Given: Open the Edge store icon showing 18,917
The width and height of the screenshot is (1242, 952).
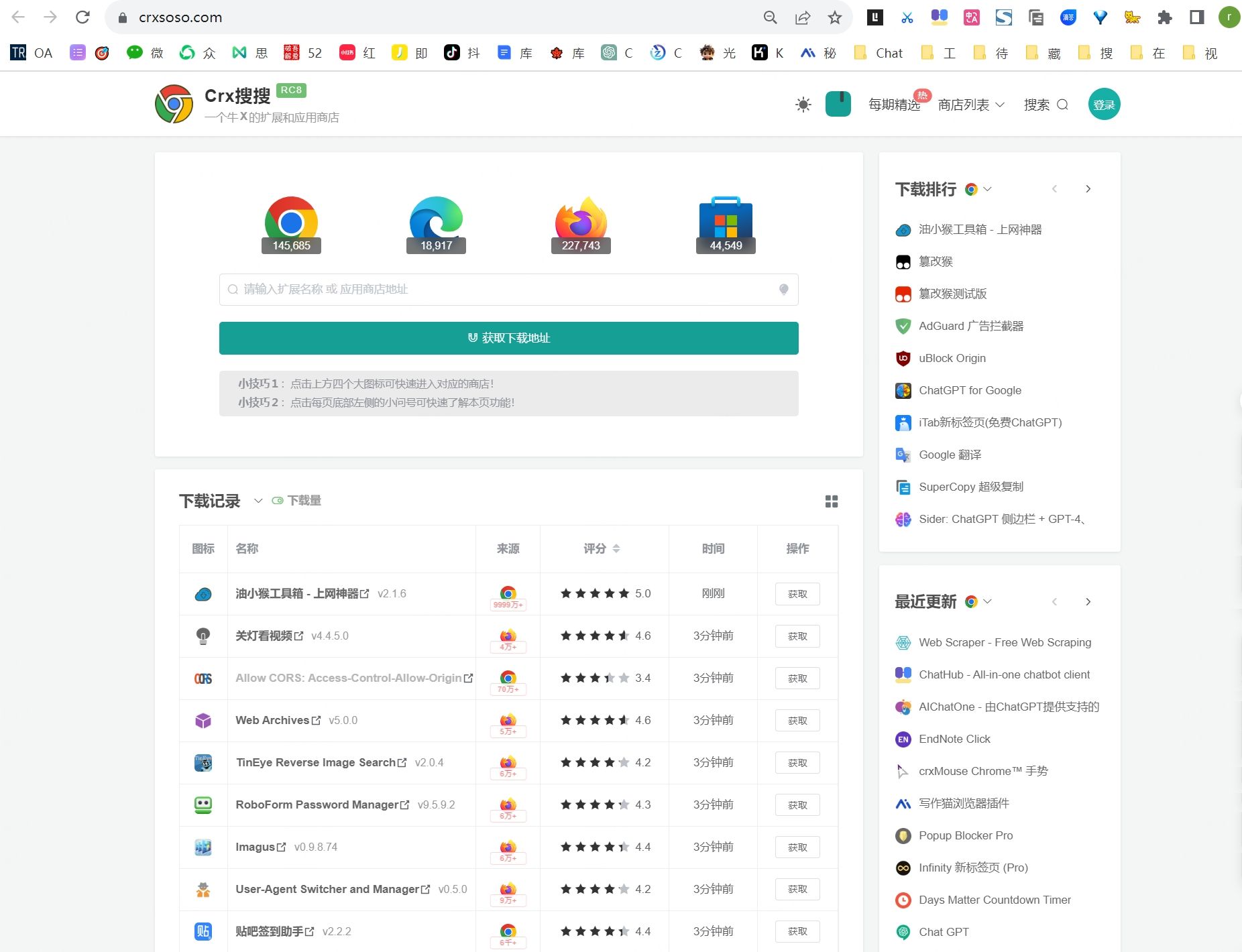Looking at the screenshot, I should 436,223.
